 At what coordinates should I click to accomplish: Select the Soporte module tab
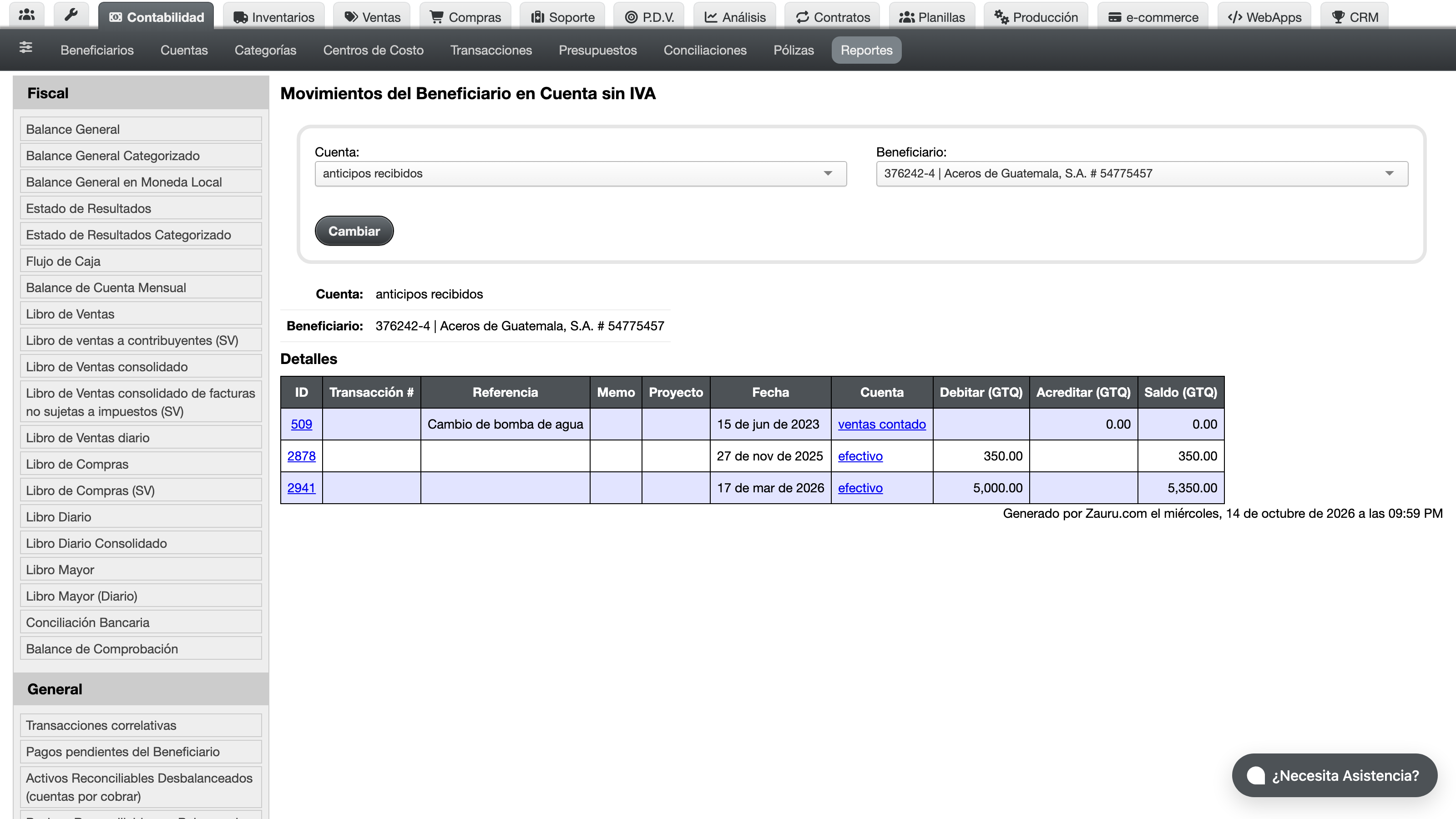coord(563,17)
